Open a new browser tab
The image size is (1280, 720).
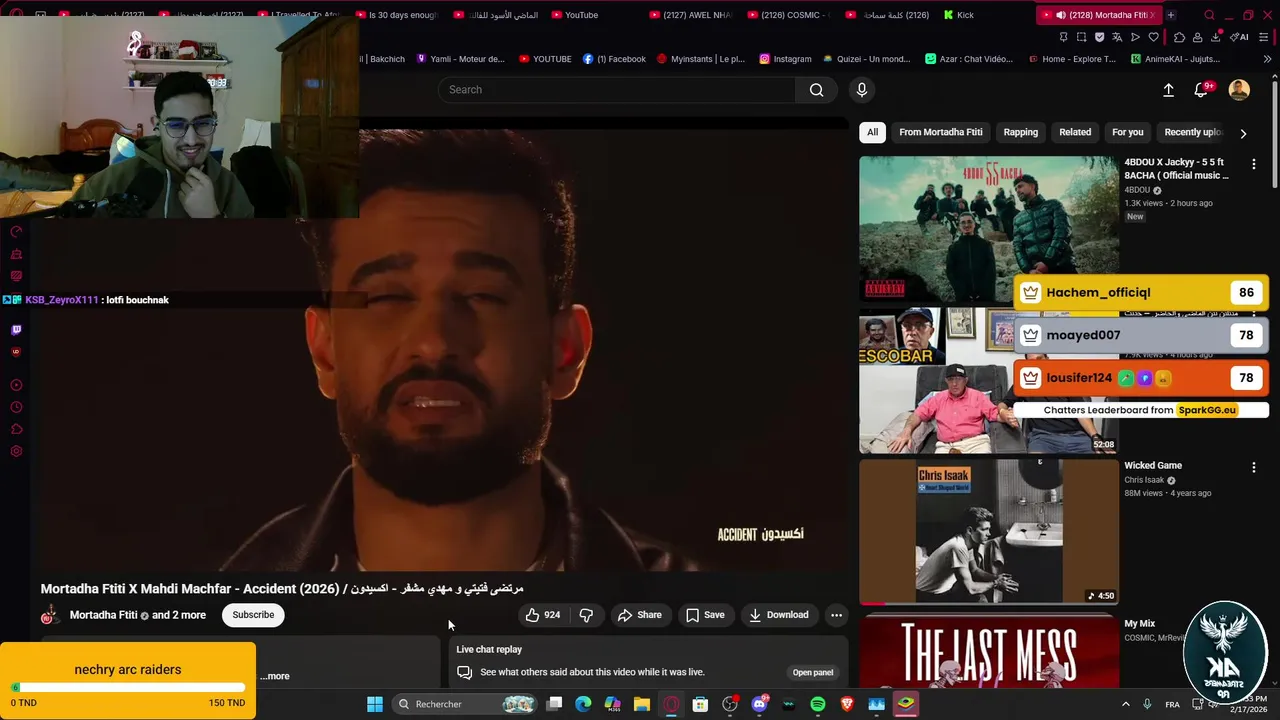coord(1170,15)
